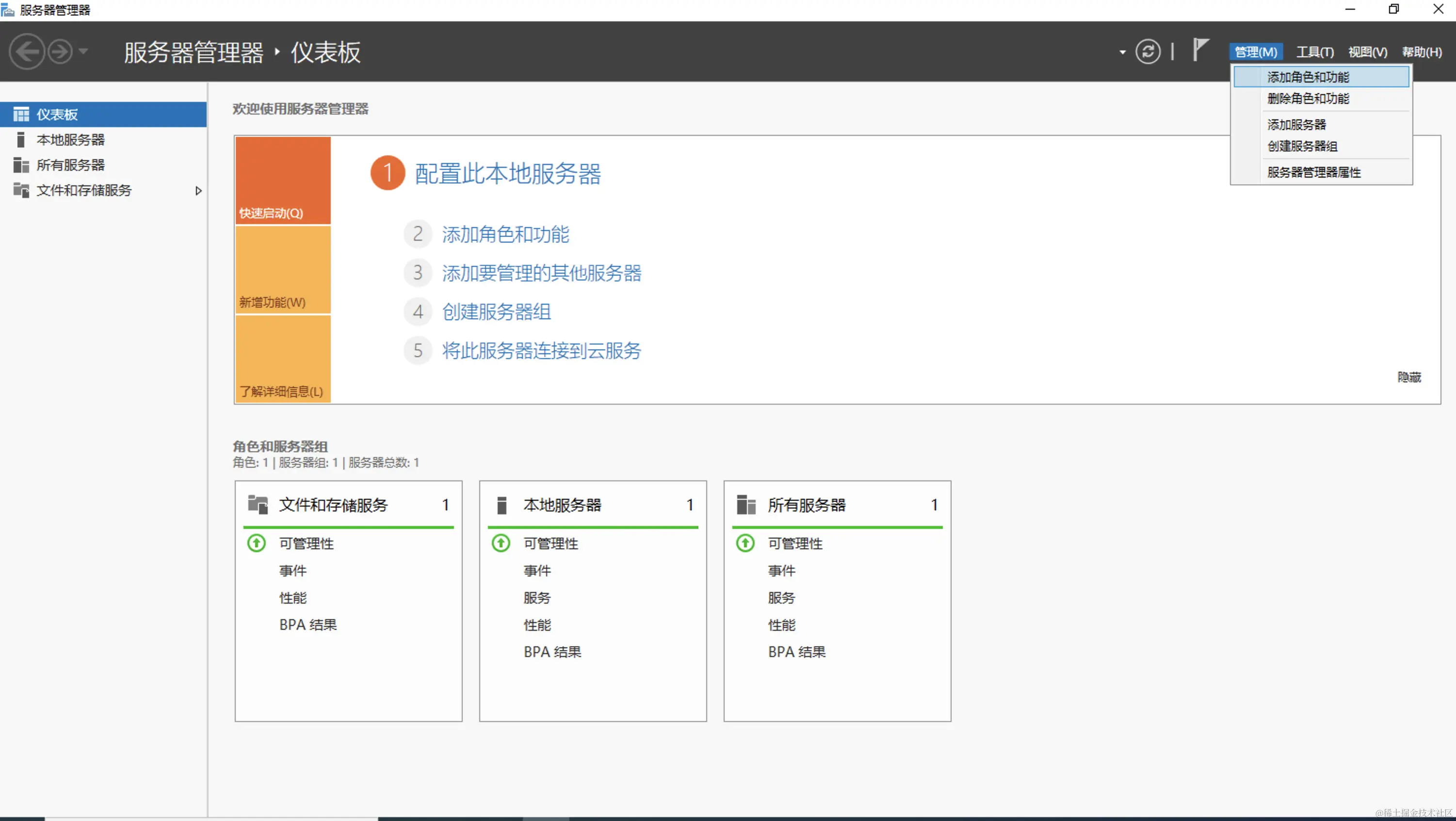
Task: Open the notifications flag icon
Action: (x=1200, y=51)
